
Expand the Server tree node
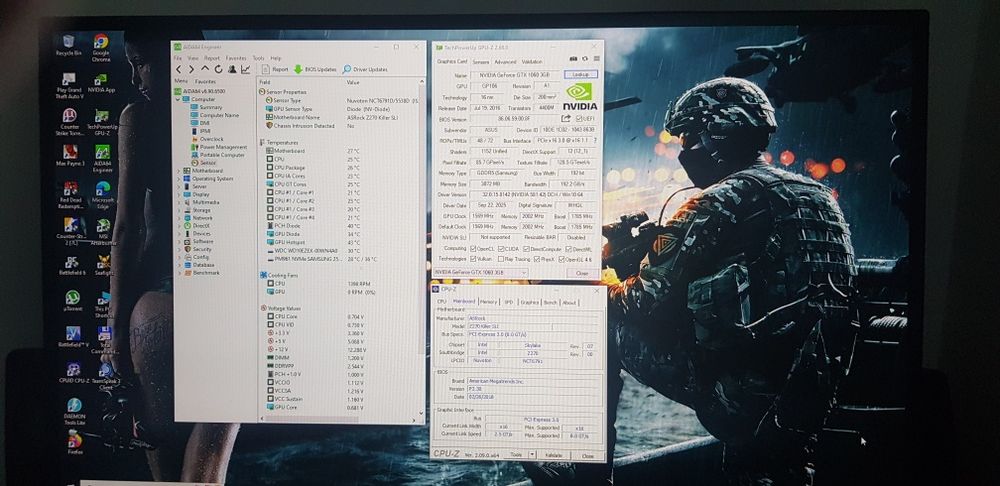(x=179, y=186)
